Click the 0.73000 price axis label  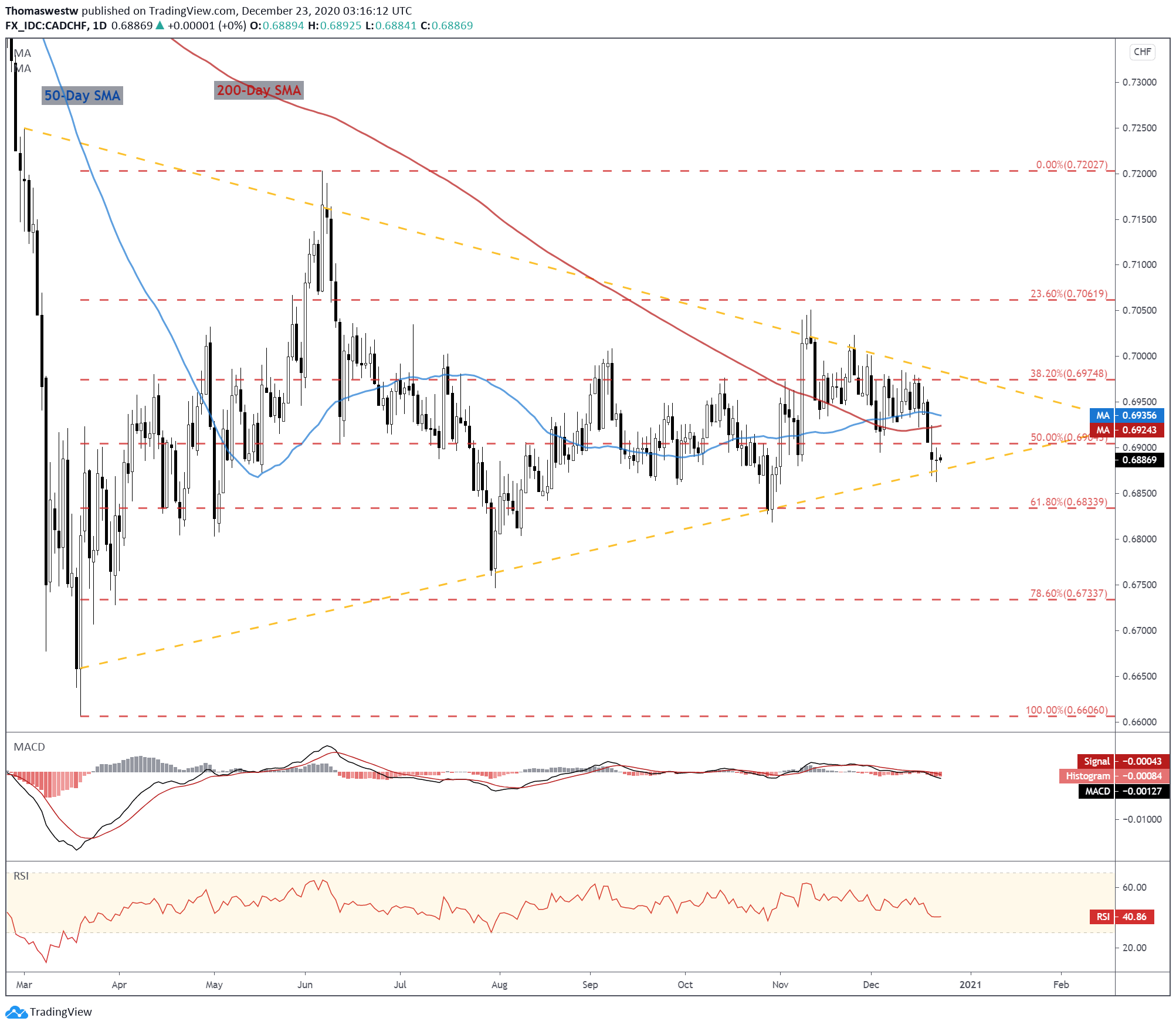click(1139, 82)
